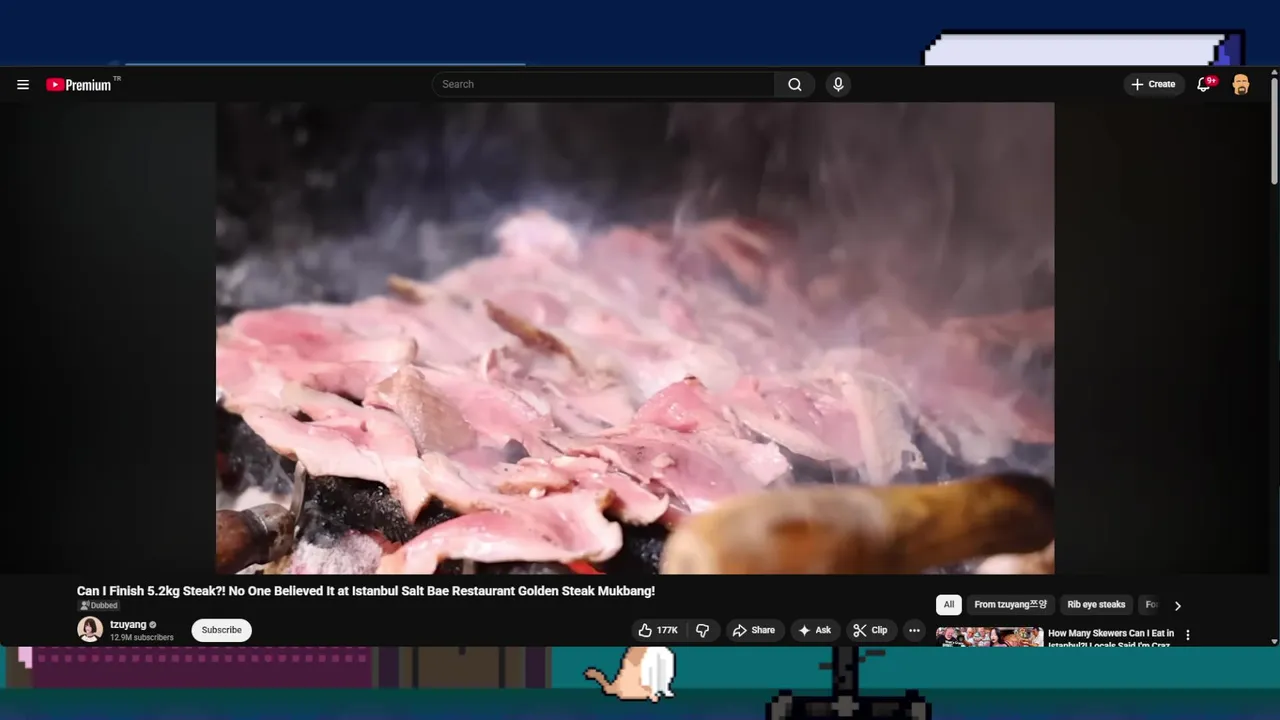Click the scrollbar down arrow
The width and height of the screenshot is (1280, 720).
click(1274, 641)
